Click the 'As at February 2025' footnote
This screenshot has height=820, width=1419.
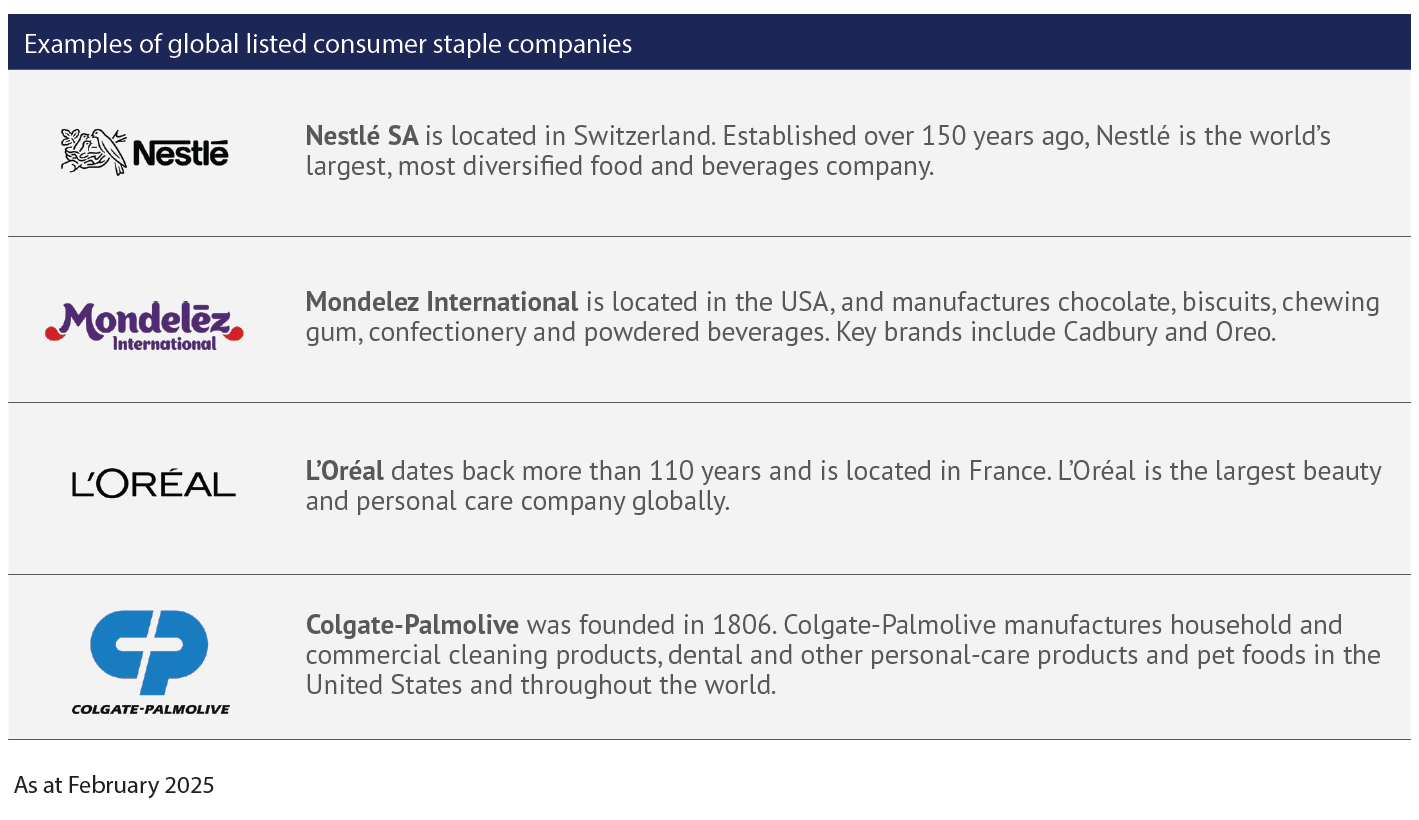(x=114, y=785)
